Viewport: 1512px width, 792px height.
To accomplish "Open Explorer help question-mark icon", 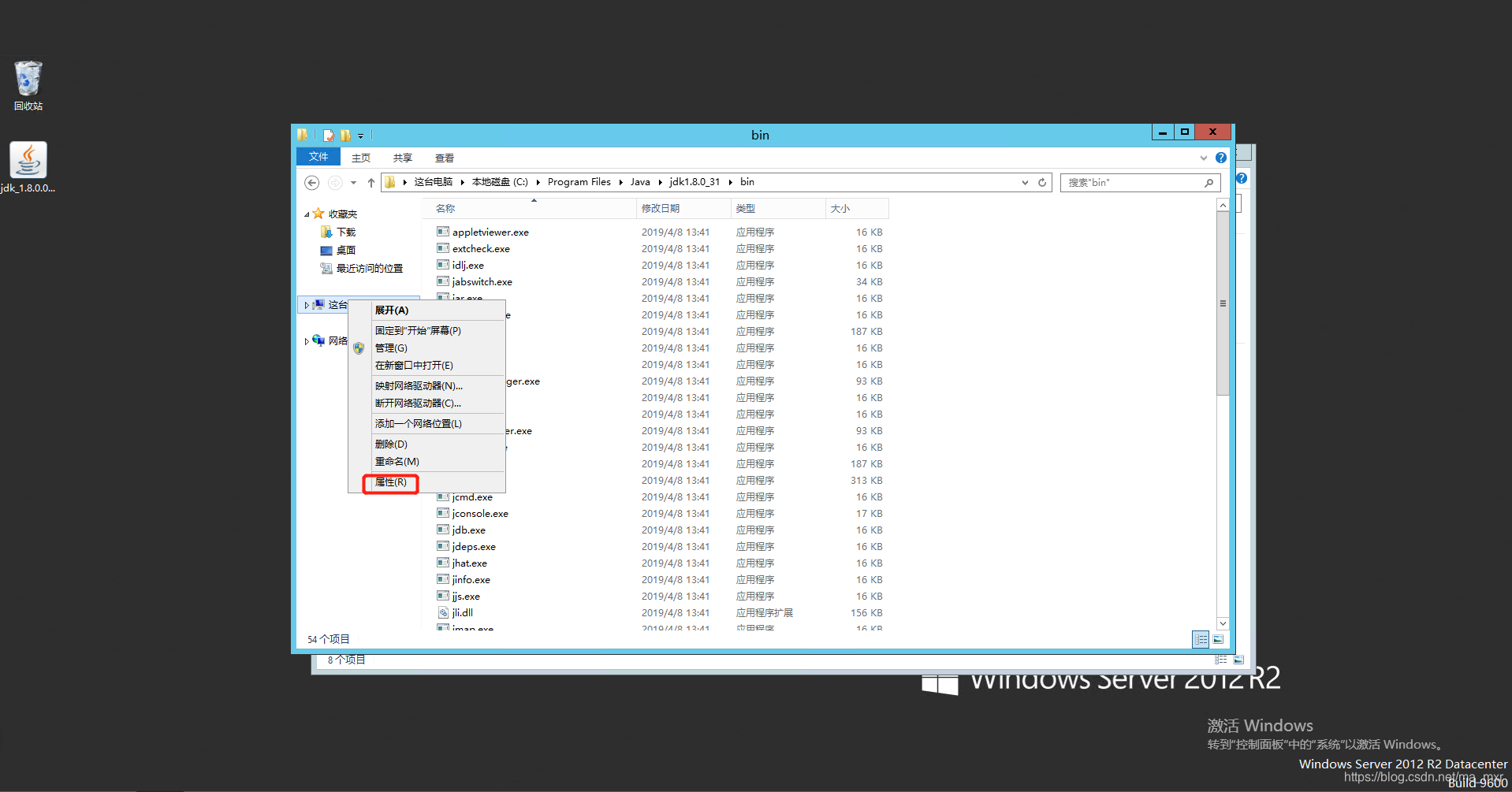I will (1221, 158).
